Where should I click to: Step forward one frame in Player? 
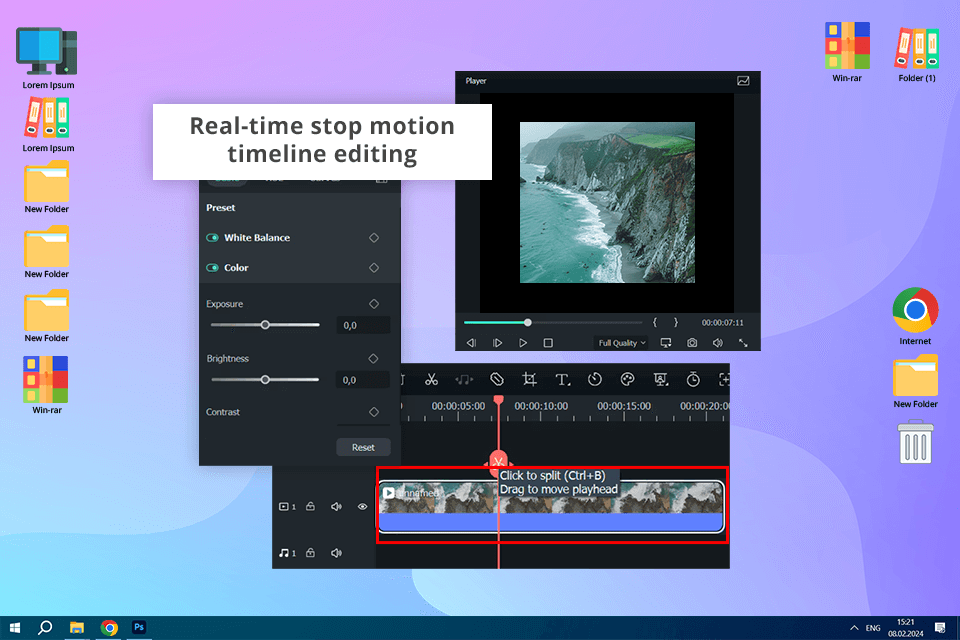pyautogui.click(x=497, y=343)
